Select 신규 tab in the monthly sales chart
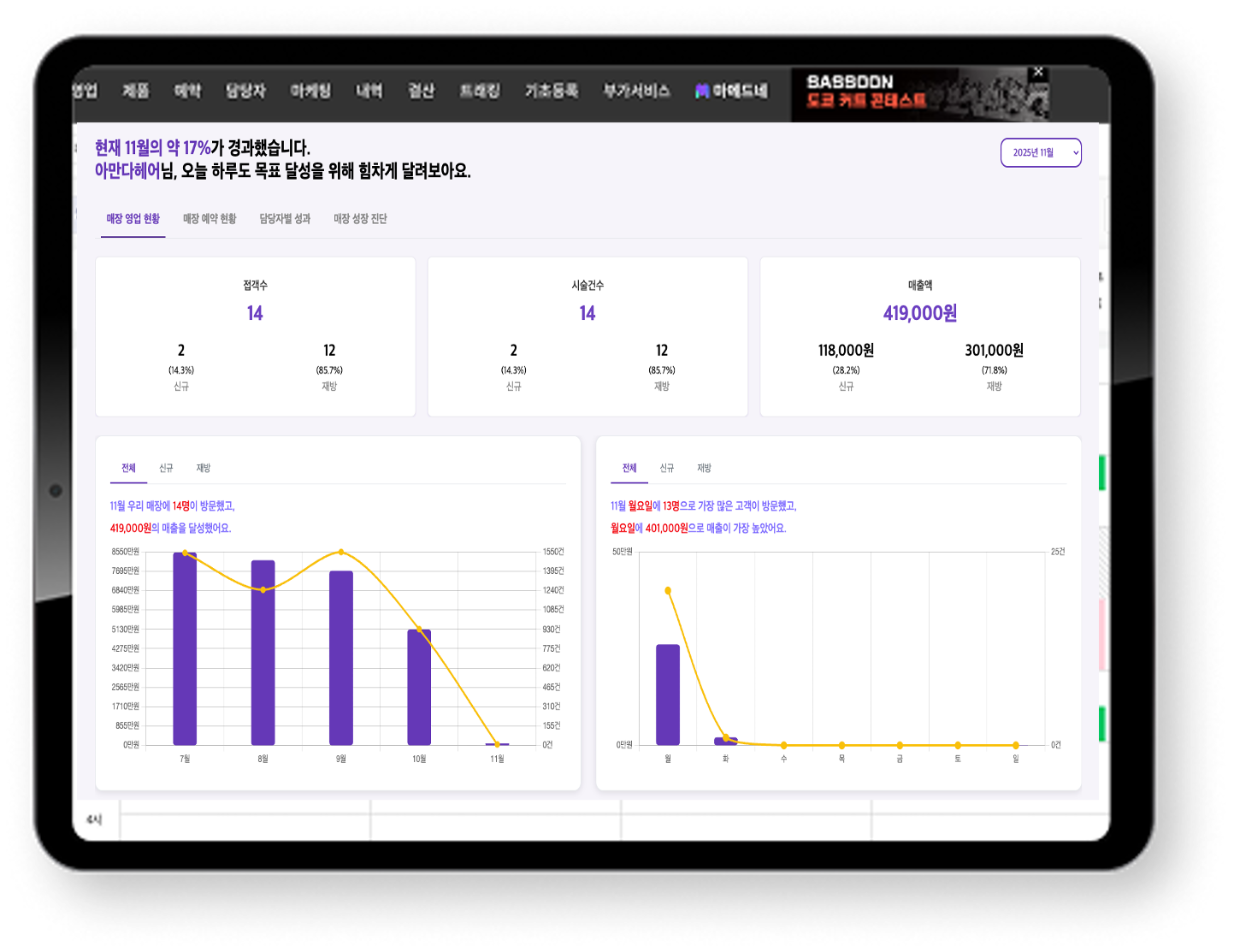1234x952 pixels. 166,468
